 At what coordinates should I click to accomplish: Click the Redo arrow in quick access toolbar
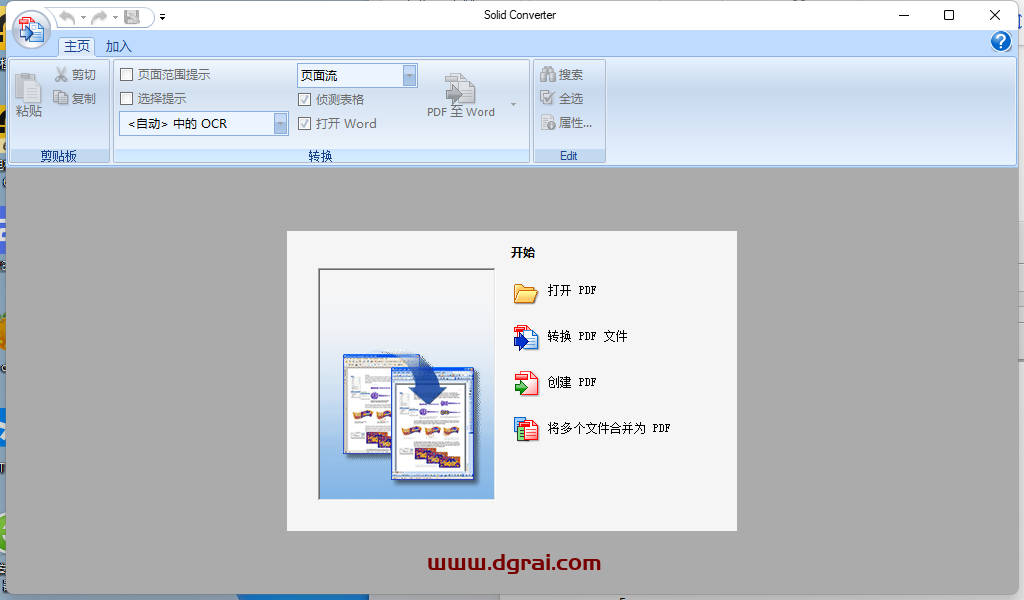[x=99, y=17]
